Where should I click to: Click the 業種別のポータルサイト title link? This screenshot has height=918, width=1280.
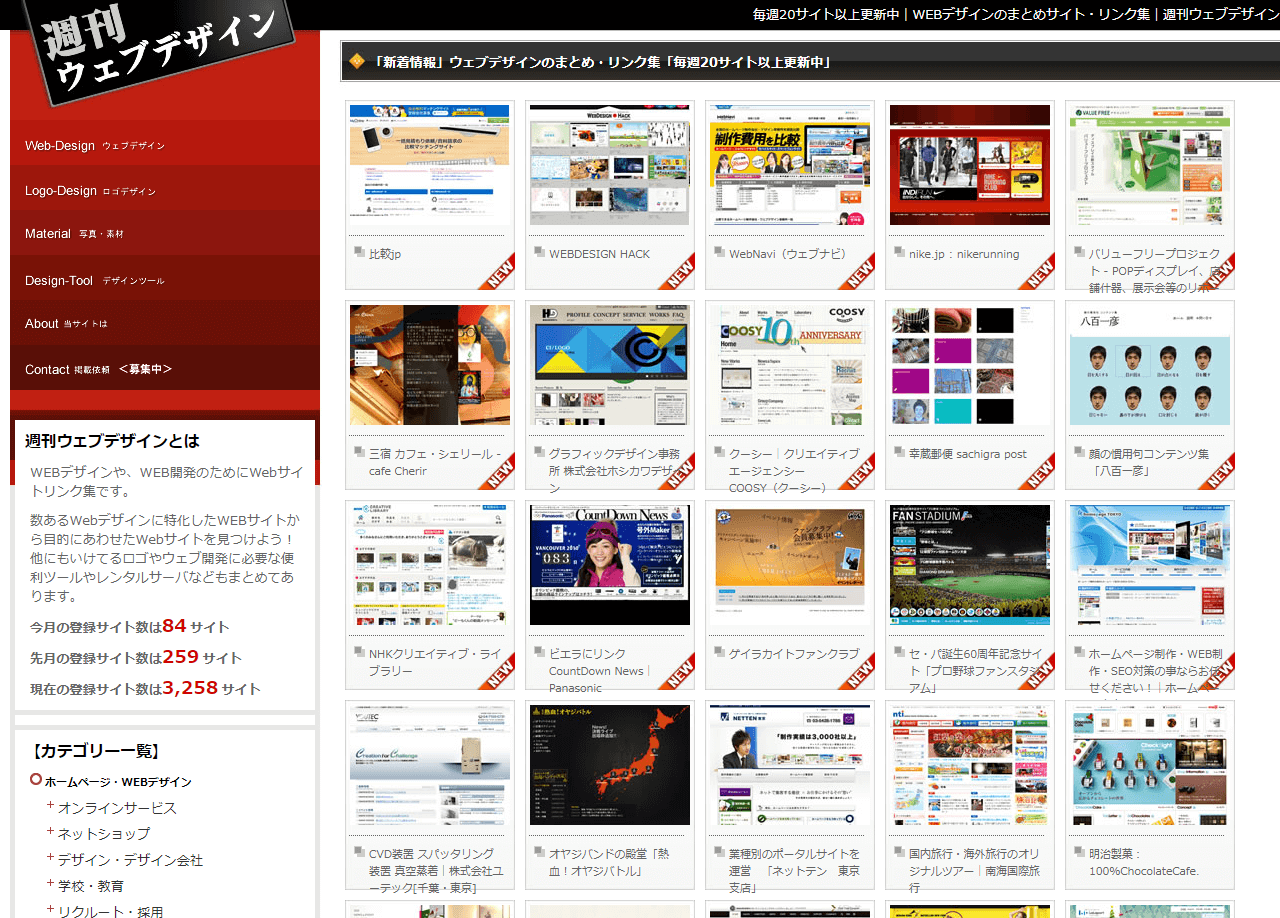tap(794, 870)
